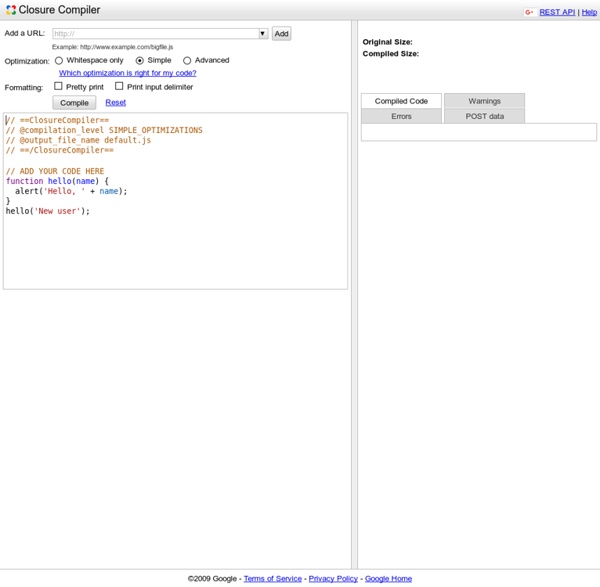Screen dimensions: 600x587
Task: Click the "alert('Hello, ' + name);" line
Action: click(71, 191)
